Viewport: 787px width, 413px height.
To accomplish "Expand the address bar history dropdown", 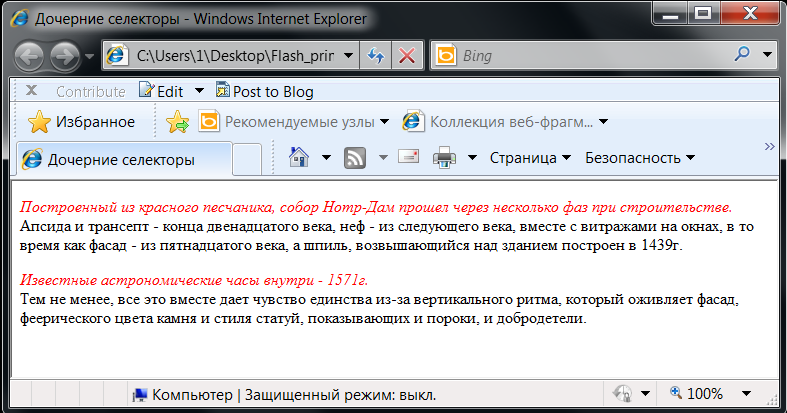I will pyautogui.click(x=348, y=55).
